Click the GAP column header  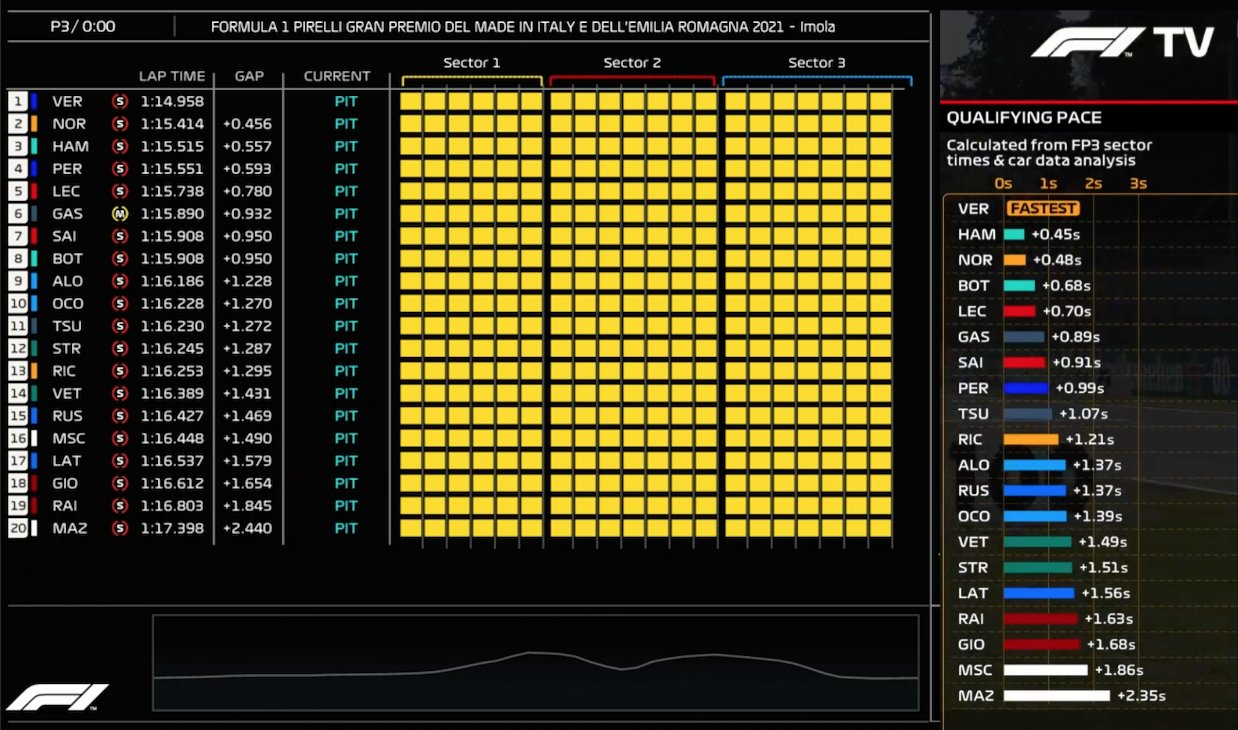click(249, 76)
